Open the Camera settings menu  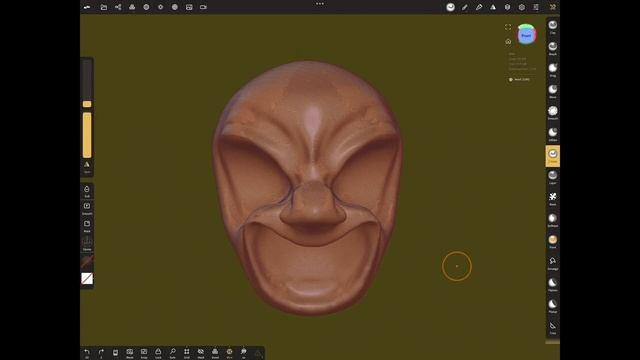(x=203, y=7)
